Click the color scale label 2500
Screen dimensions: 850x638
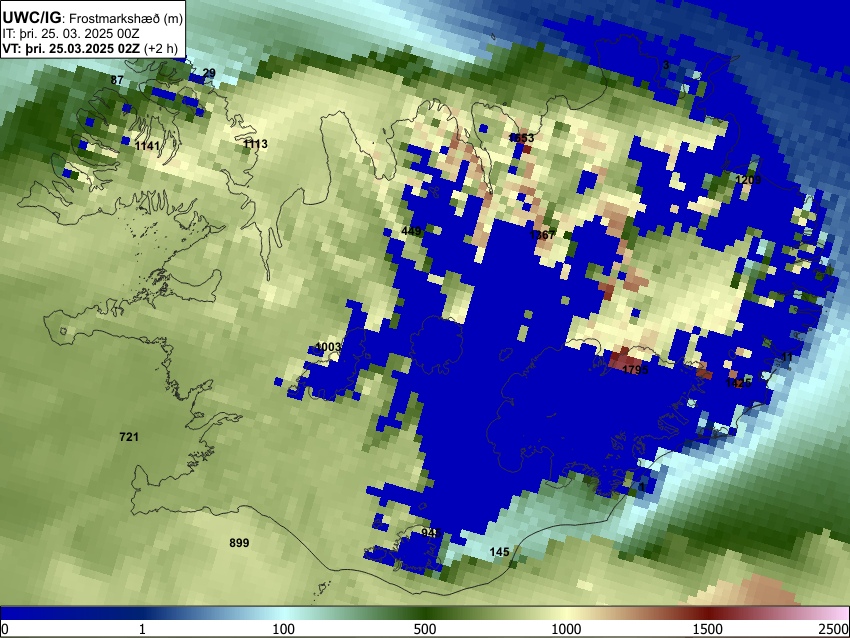tap(835, 629)
